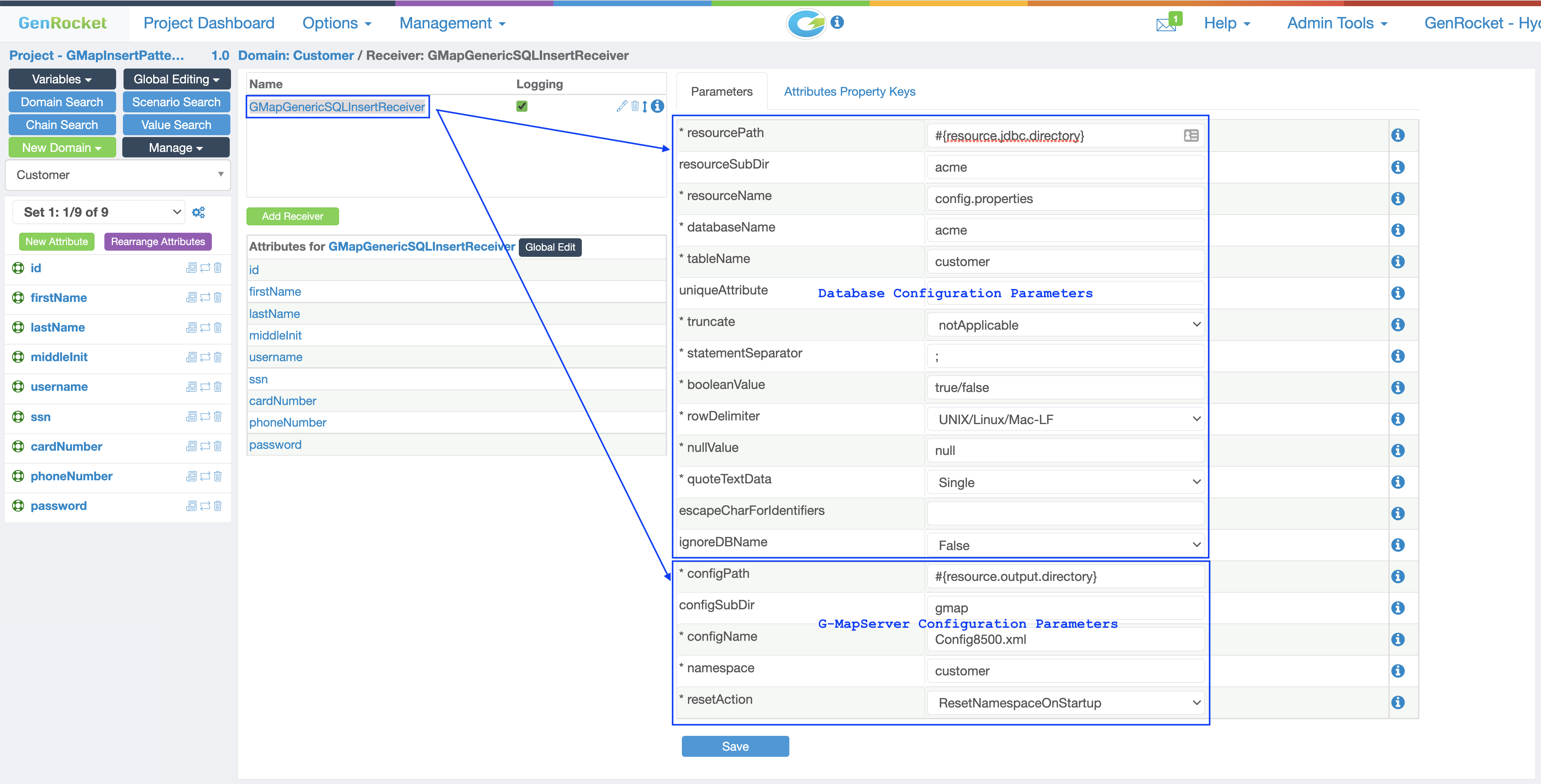Screen dimensions: 1541x784
Task: Uncheck the Logging checkbox for GMapGenericSQLInsertReceiver
Action: click(x=522, y=106)
